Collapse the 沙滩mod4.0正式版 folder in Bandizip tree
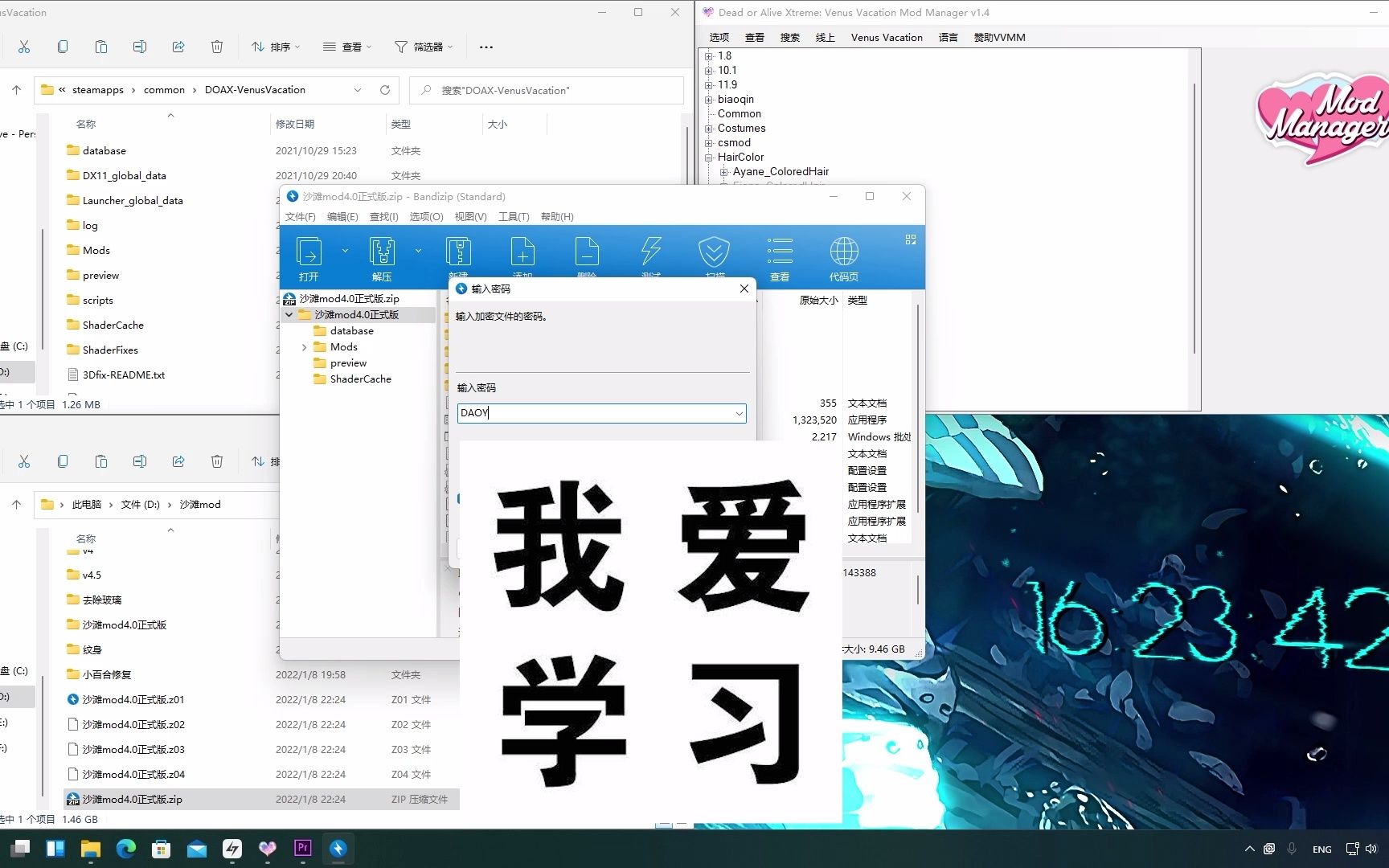The height and width of the screenshot is (868, 1389). point(289,315)
